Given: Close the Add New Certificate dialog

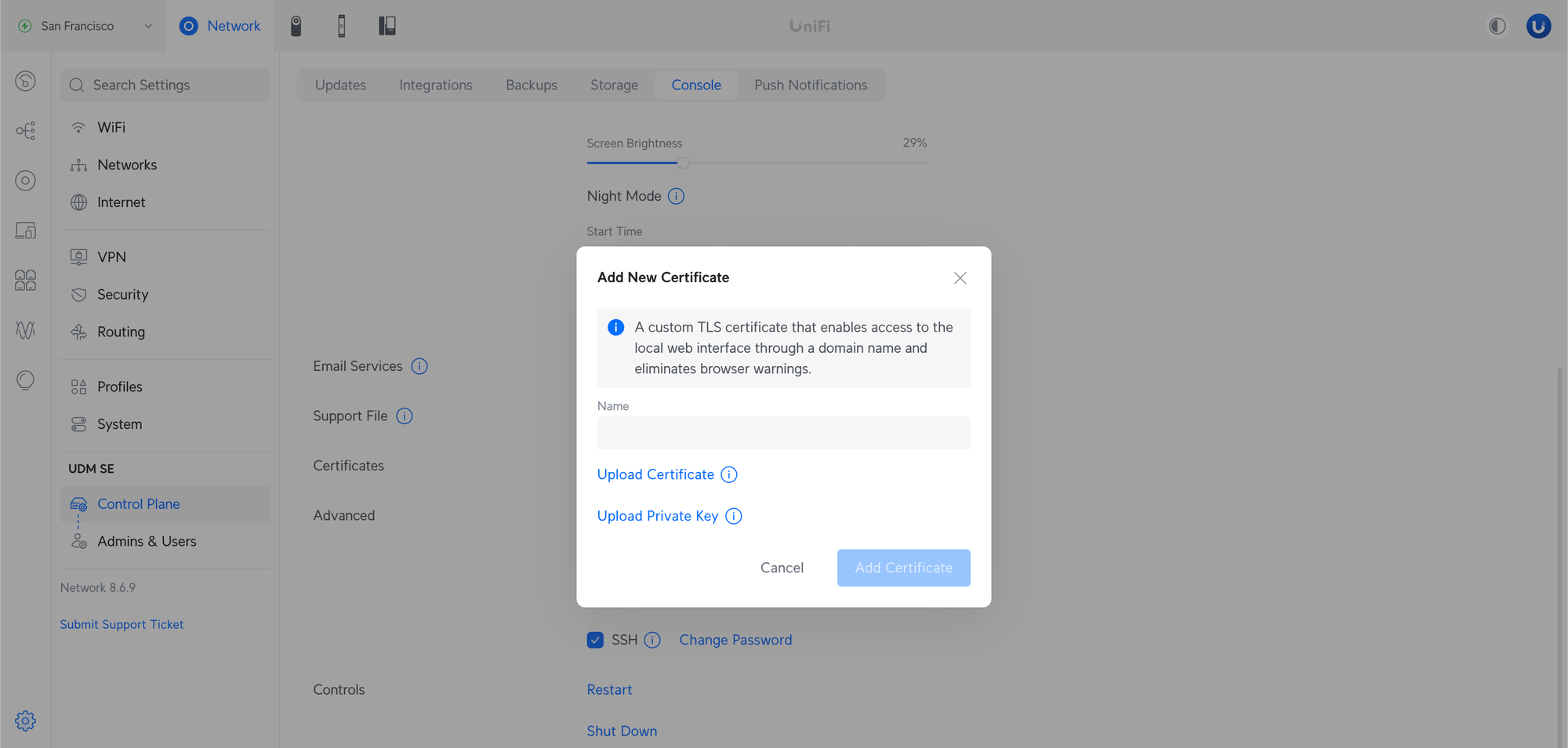Looking at the screenshot, I should coord(960,278).
